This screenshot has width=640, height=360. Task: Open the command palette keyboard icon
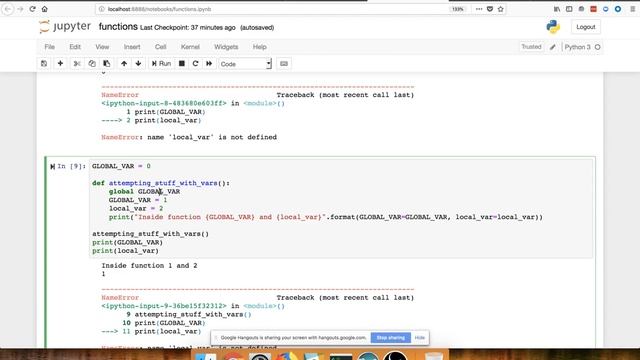(x=284, y=64)
